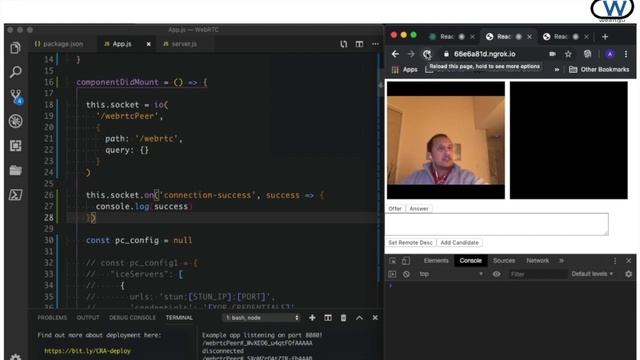Switch to DevTools Sources tab
Viewport: 640px width, 360px height.
pyautogui.click(x=504, y=261)
